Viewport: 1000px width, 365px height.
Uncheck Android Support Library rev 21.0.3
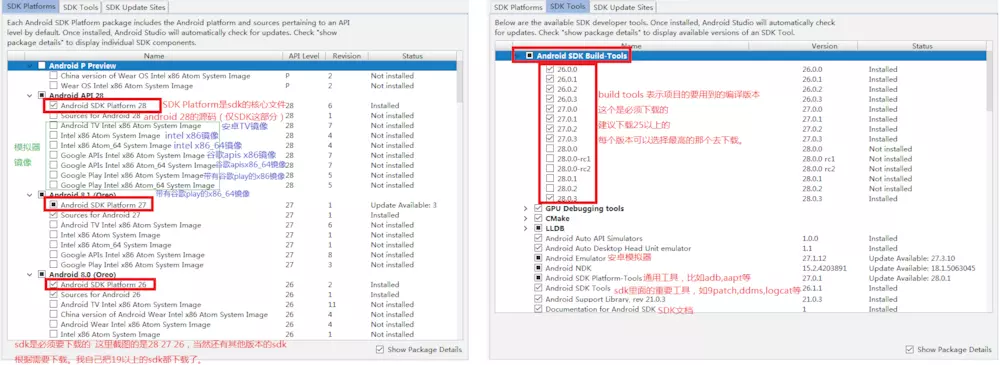[x=538, y=299]
